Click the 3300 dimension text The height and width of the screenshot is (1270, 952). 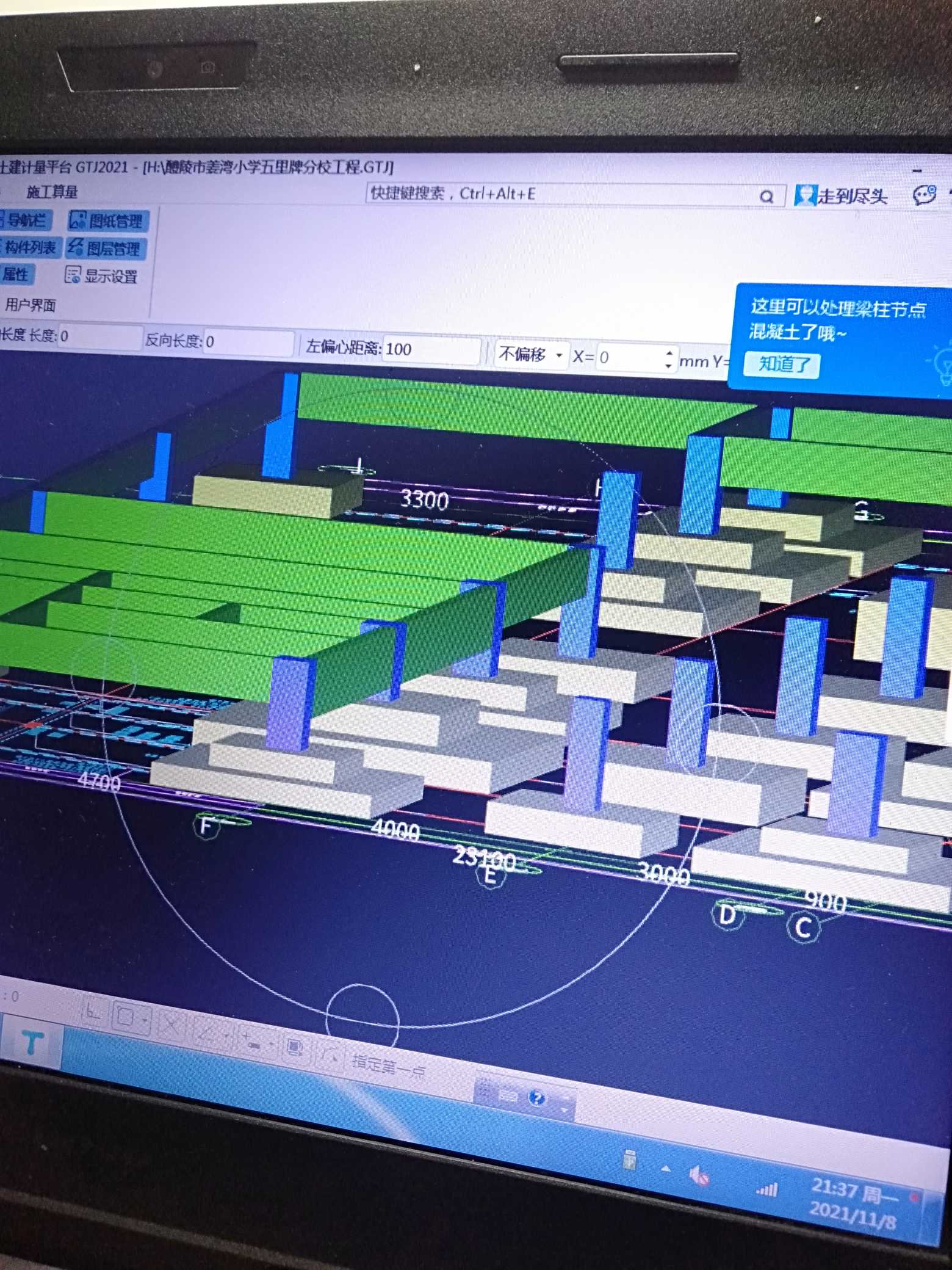[x=424, y=499]
